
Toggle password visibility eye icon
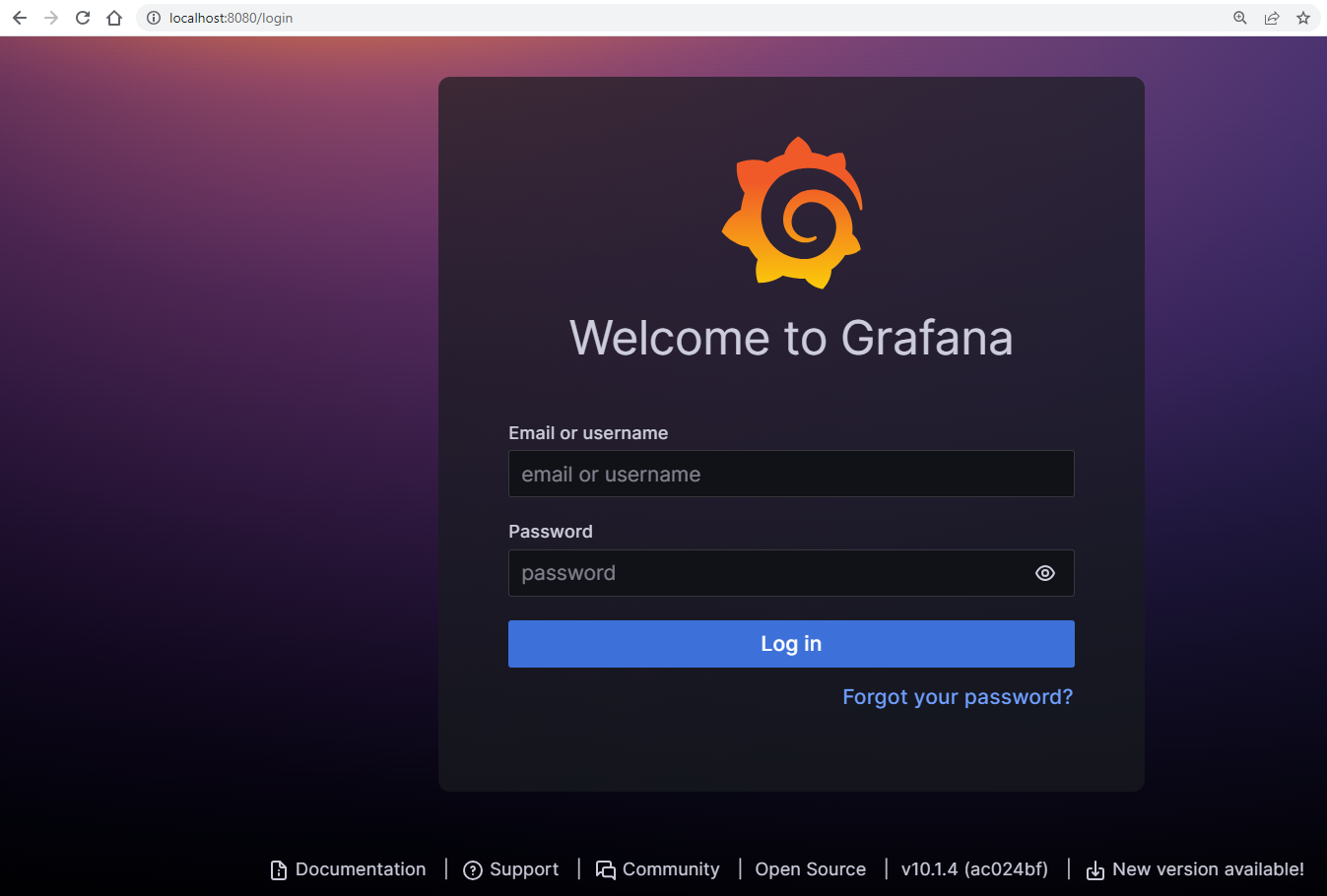pyautogui.click(x=1045, y=573)
